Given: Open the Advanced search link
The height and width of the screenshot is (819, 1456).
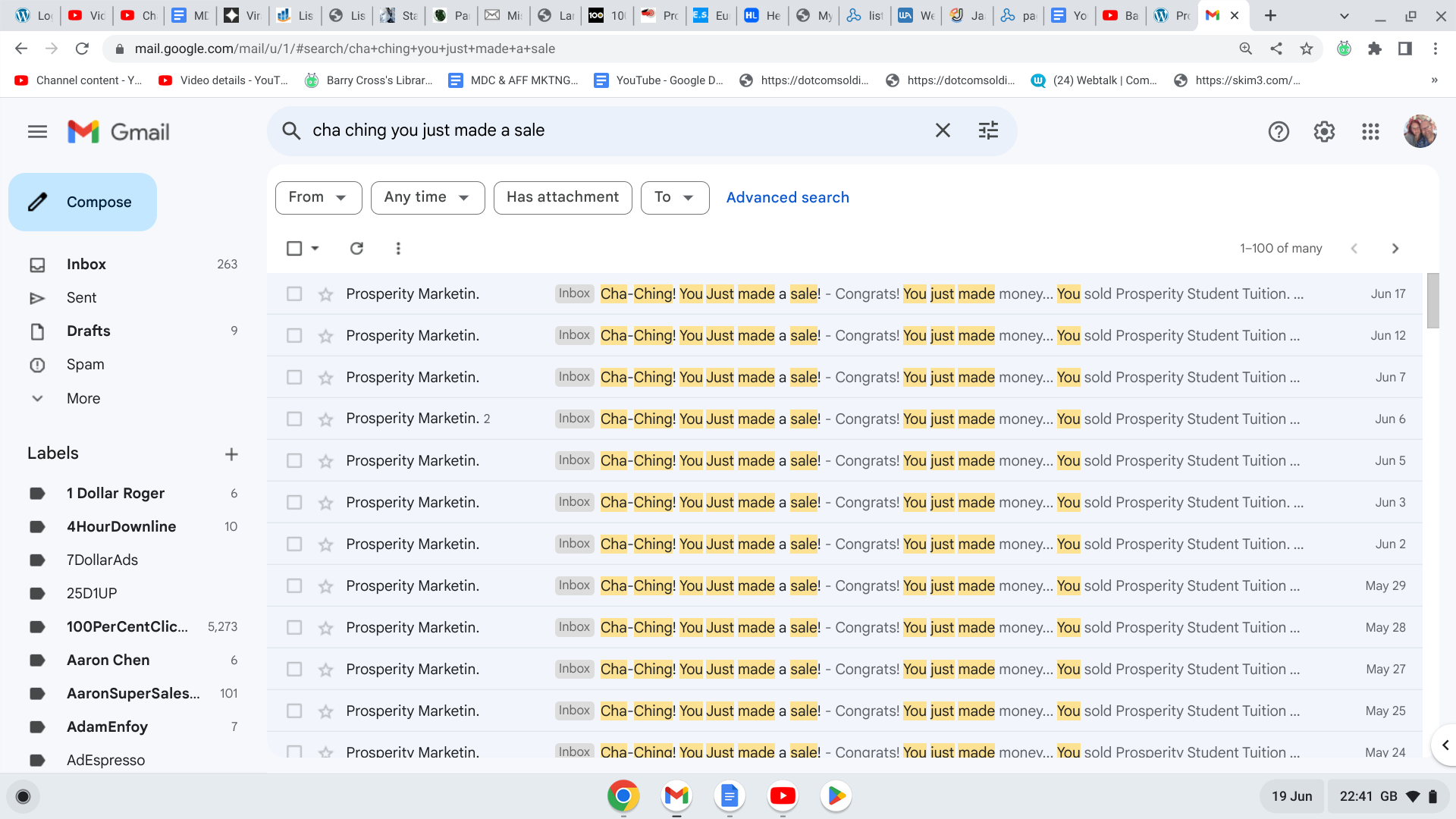Looking at the screenshot, I should click(787, 197).
